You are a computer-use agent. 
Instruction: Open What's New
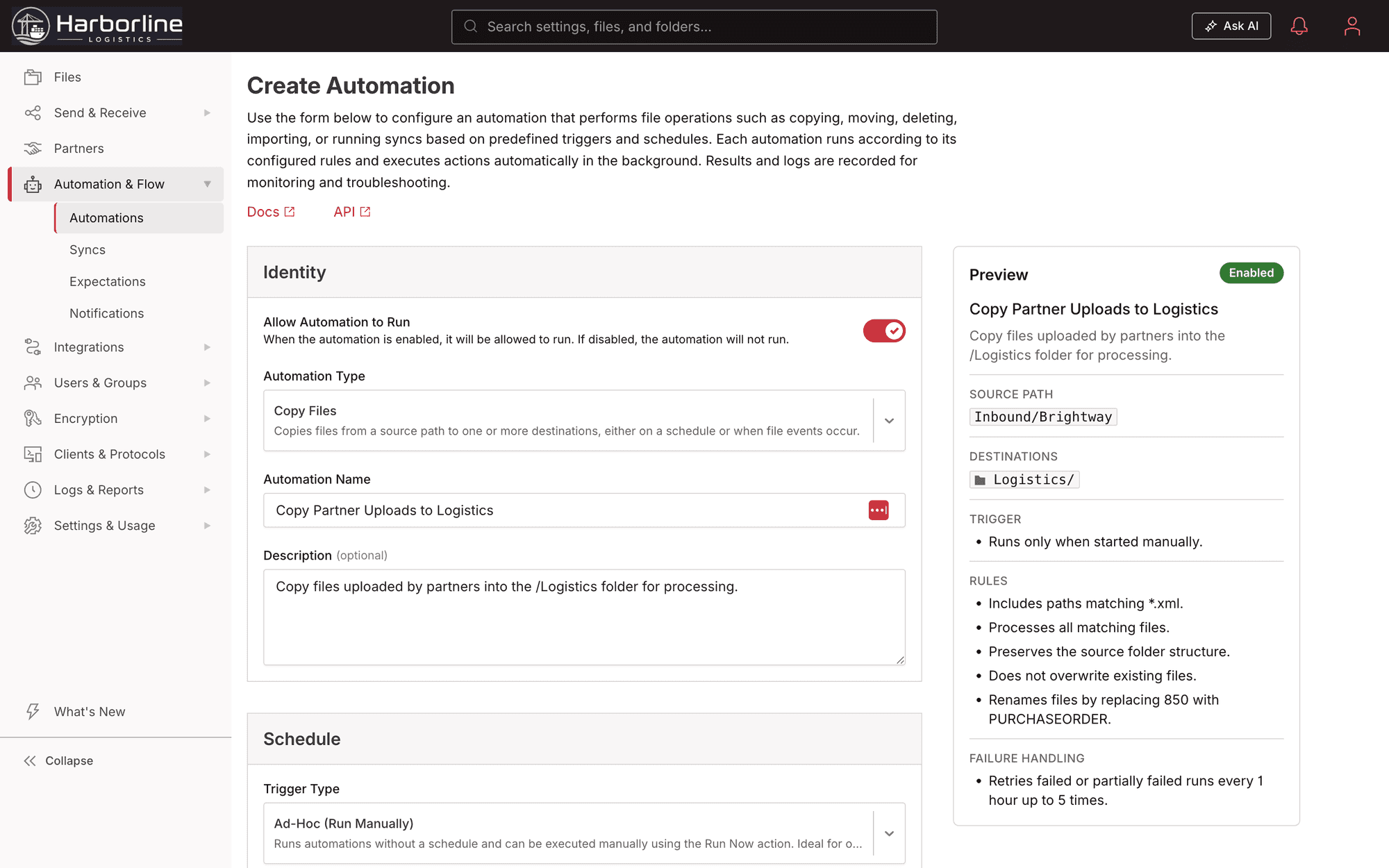click(76, 712)
